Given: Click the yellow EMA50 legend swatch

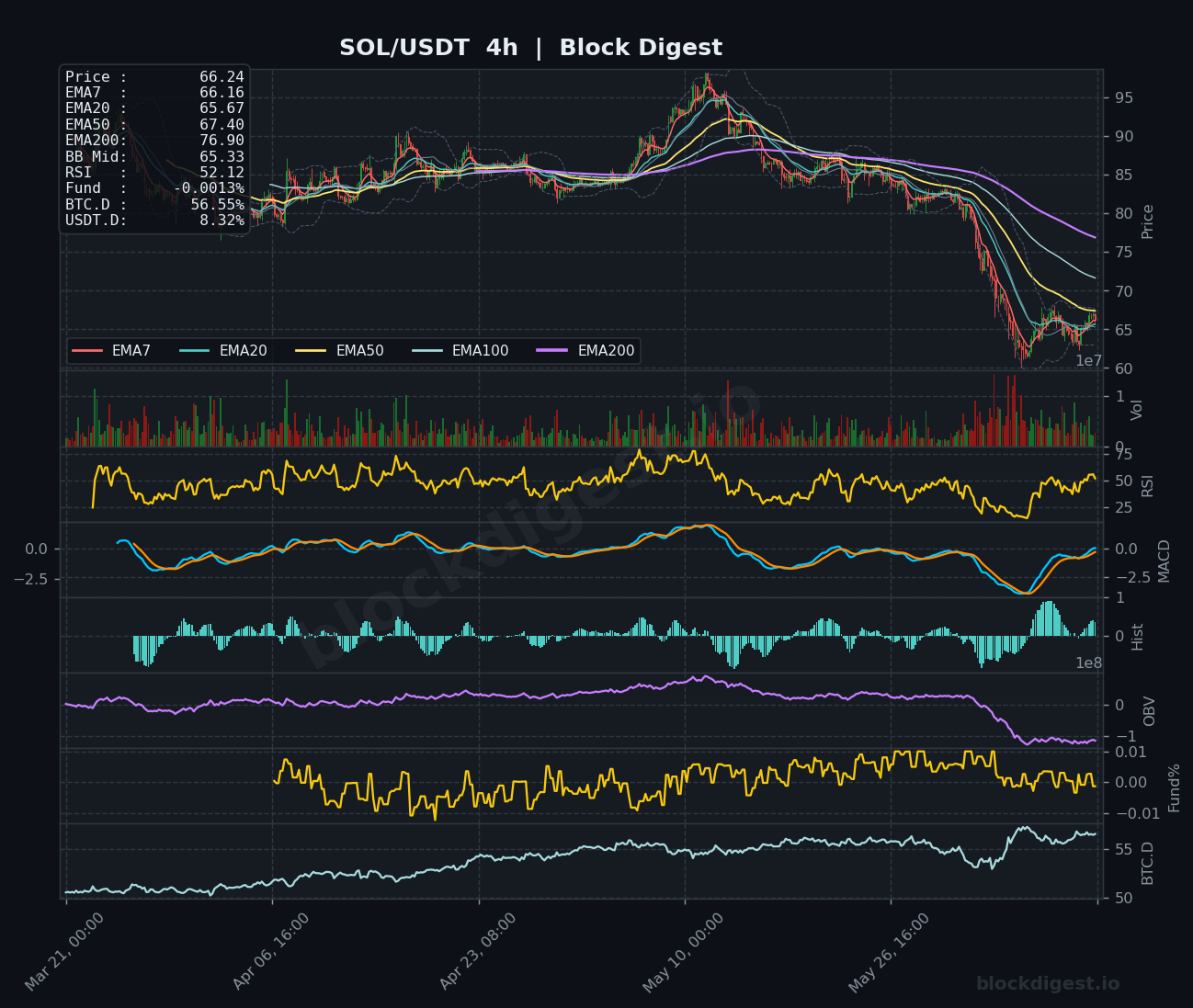Looking at the screenshot, I should pyautogui.click(x=312, y=351).
